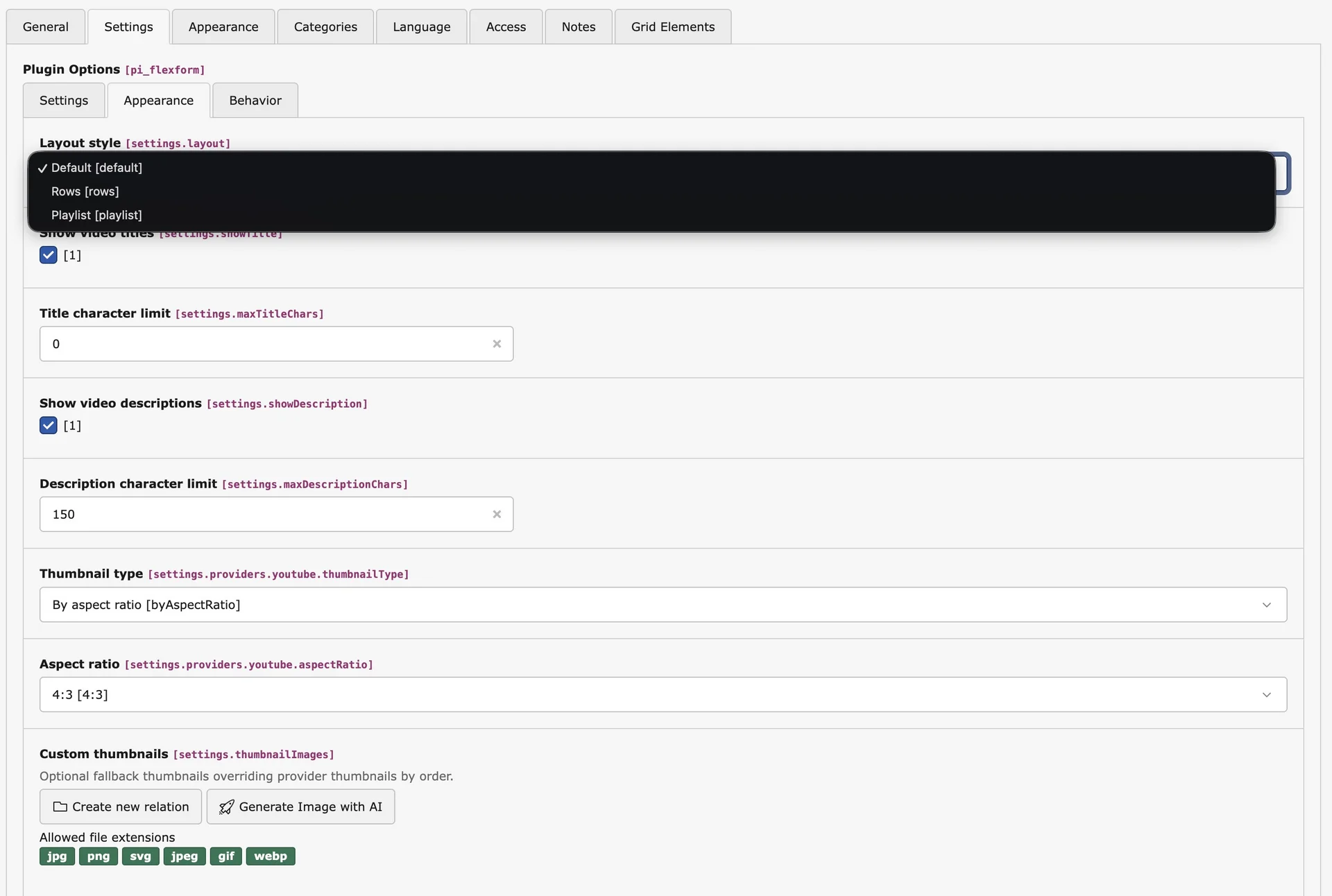Click the folder icon on Create new relation
1332x896 pixels.
[58, 807]
